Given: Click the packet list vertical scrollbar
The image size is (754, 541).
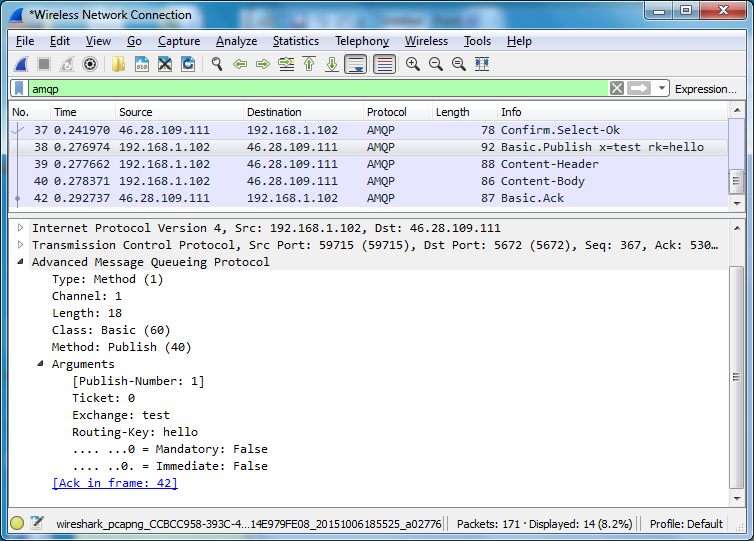Looking at the screenshot, I should click(737, 180).
